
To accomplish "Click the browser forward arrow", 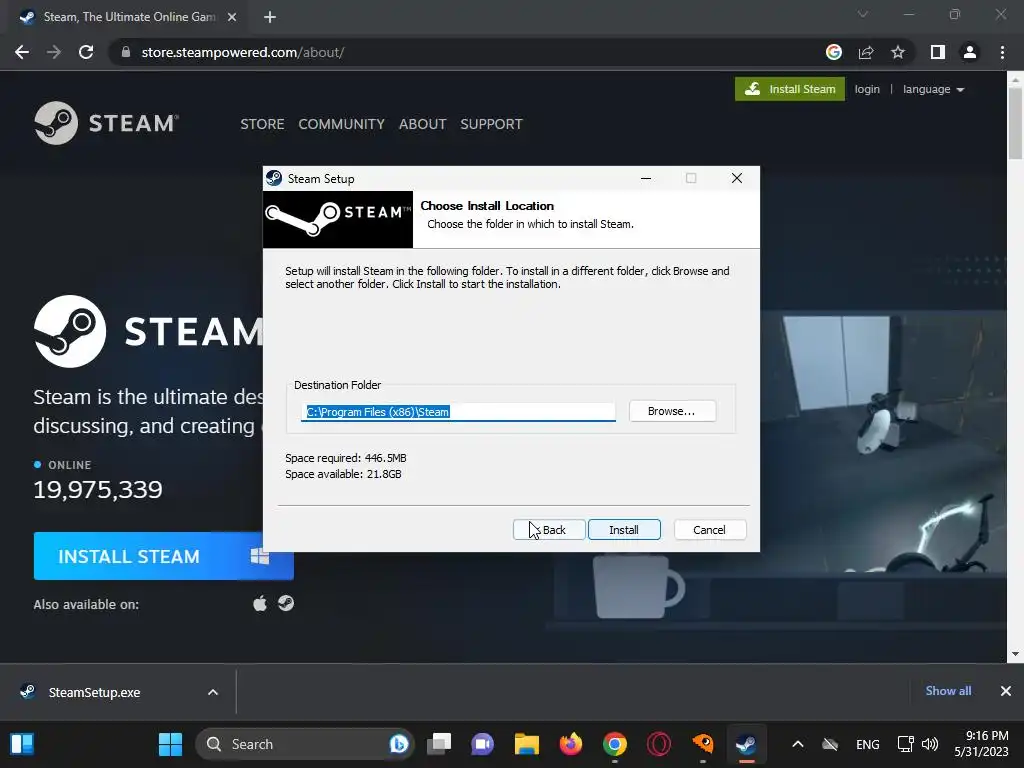I will (x=54, y=52).
